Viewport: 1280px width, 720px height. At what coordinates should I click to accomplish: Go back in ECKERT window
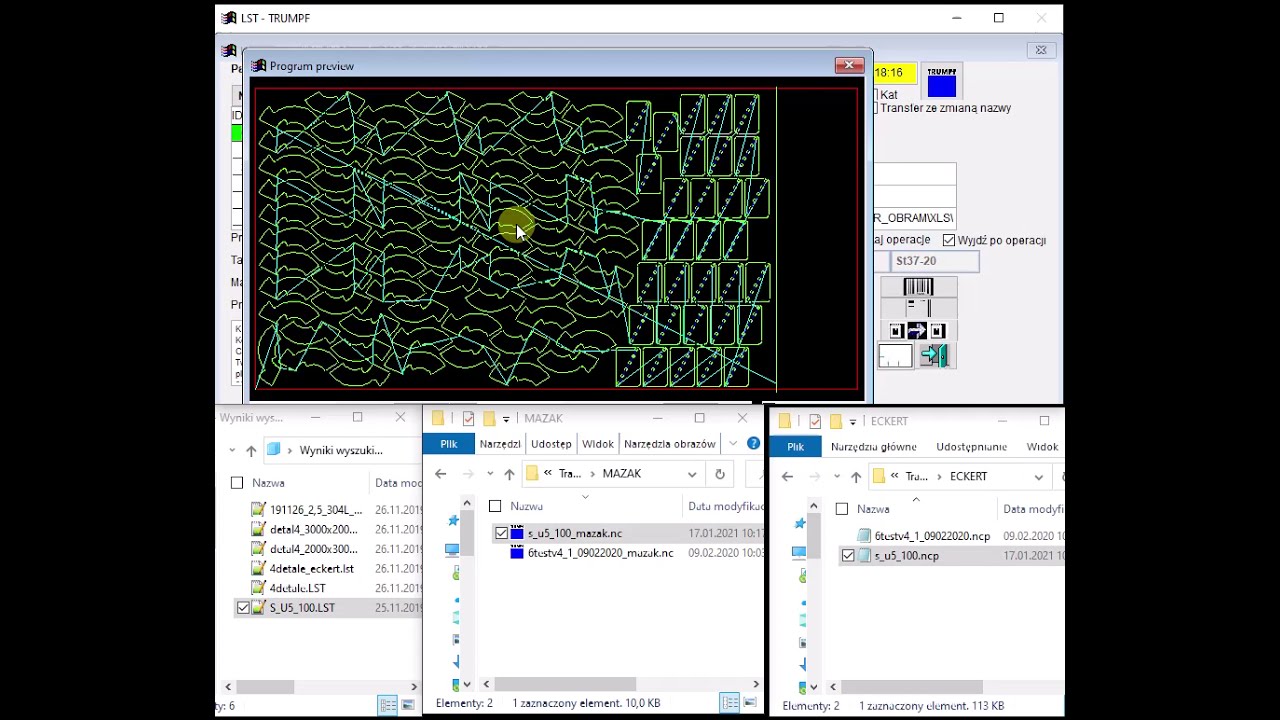[788, 477]
